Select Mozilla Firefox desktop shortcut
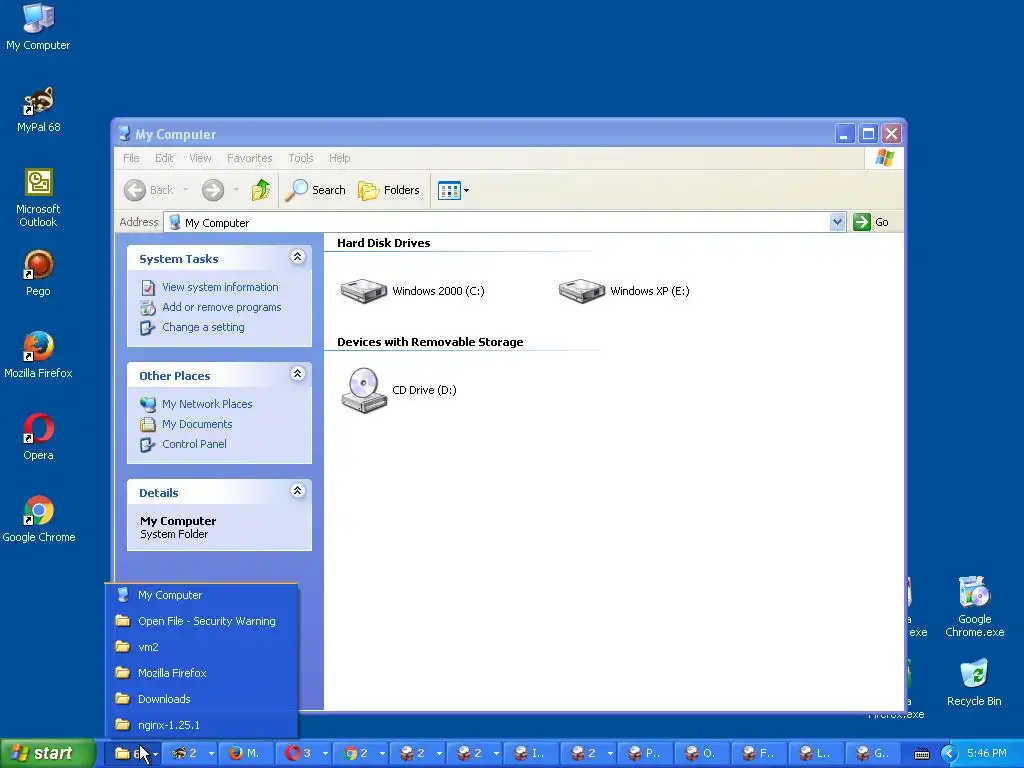The image size is (1024, 768). click(x=38, y=355)
